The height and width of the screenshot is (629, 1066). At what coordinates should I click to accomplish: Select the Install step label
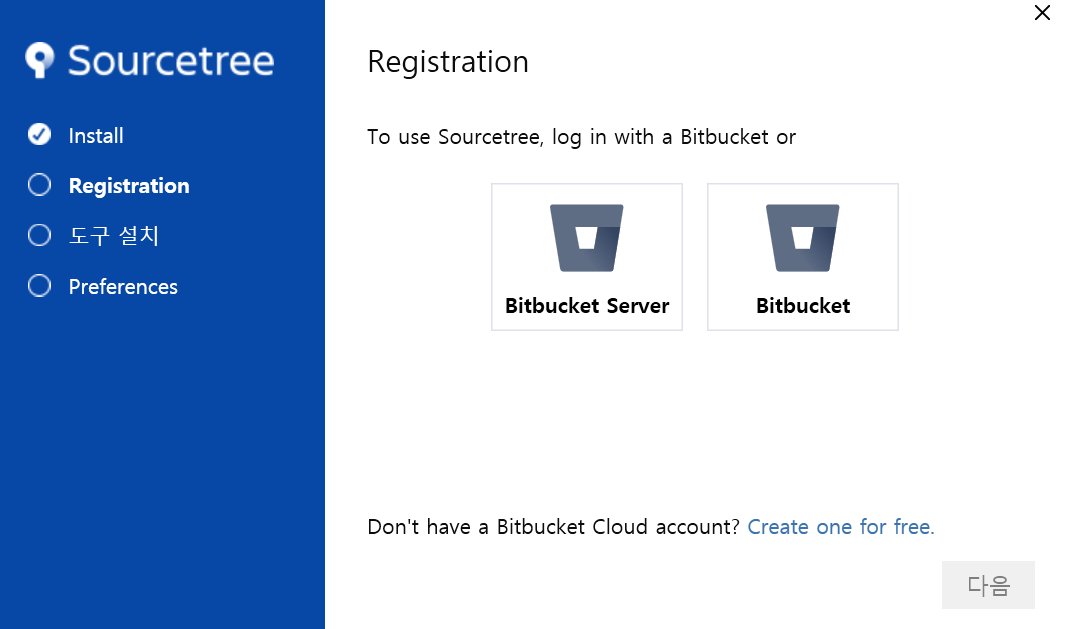pos(96,135)
